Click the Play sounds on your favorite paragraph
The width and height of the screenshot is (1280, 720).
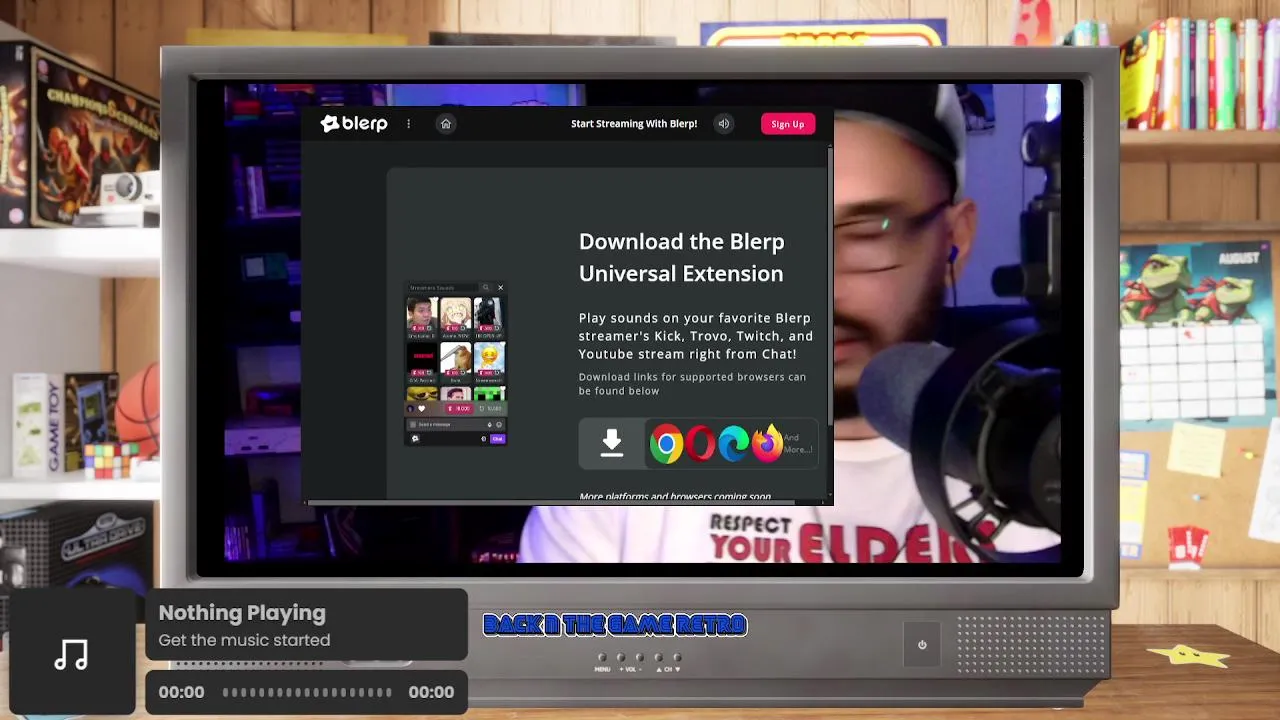pyautogui.click(x=696, y=336)
